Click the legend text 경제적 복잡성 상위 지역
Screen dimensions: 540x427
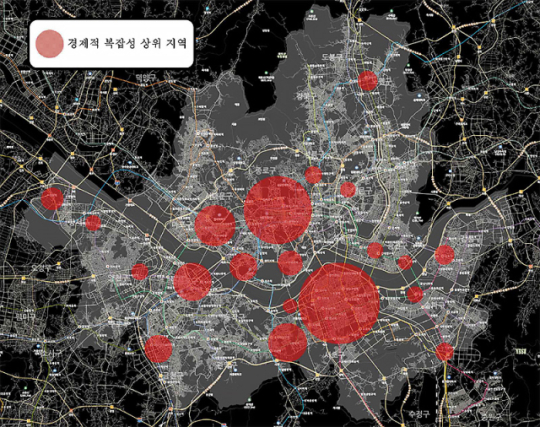(x=127, y=44)
